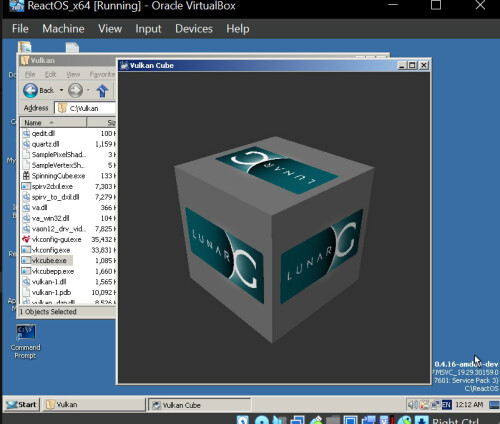Click the safely remove hardware tray icon

click(424, 405)
